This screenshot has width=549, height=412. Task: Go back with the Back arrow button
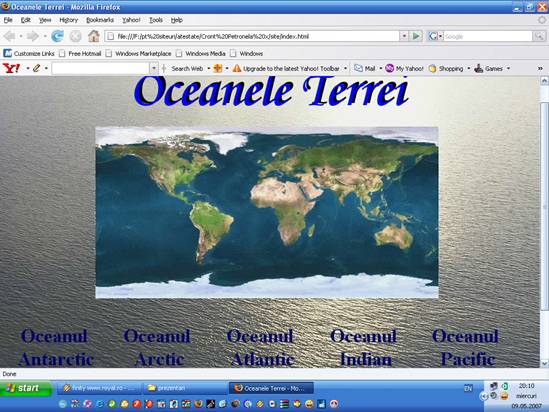tap(9, 36)
